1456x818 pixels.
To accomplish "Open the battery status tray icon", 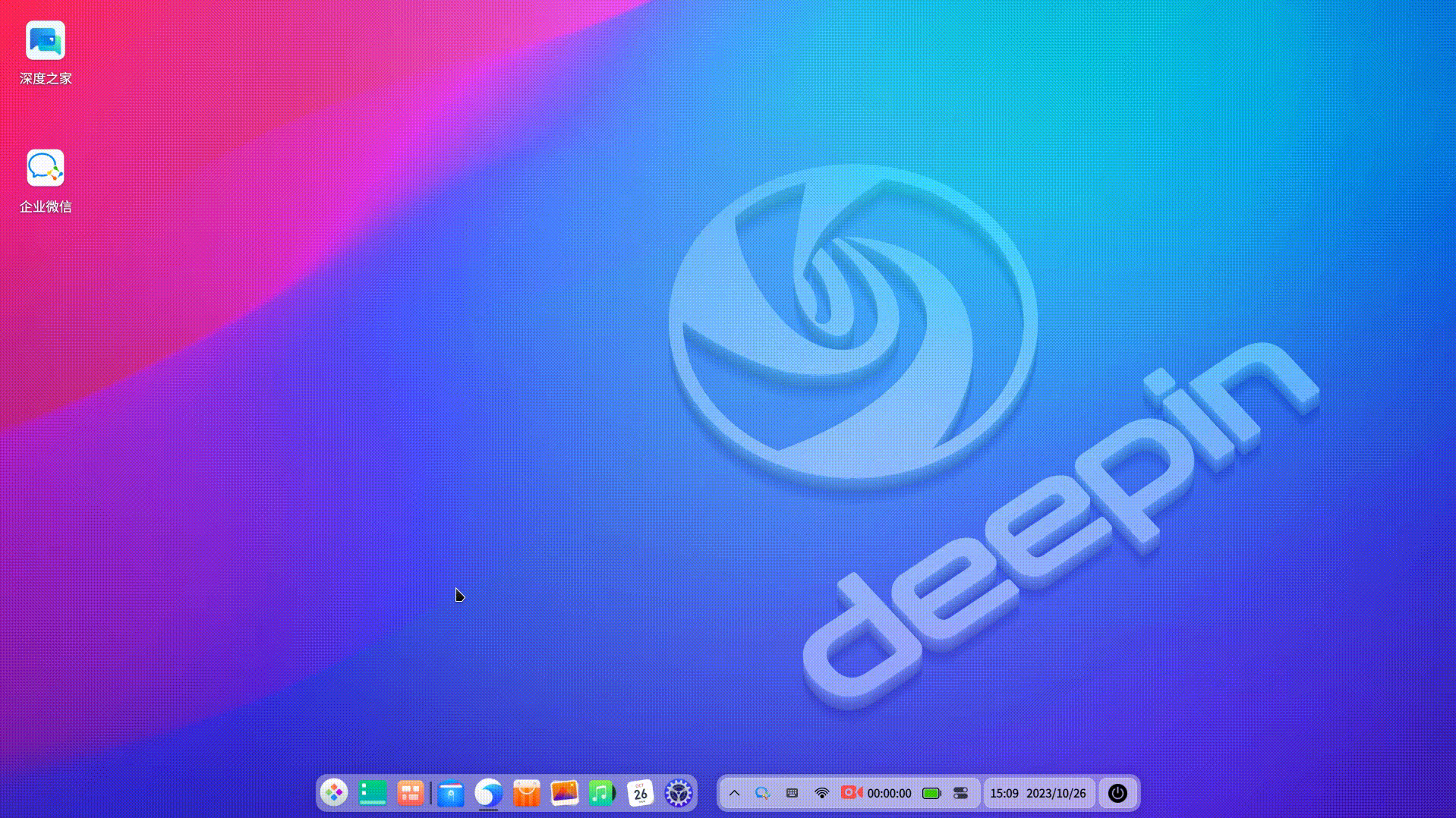I will 931,793.
